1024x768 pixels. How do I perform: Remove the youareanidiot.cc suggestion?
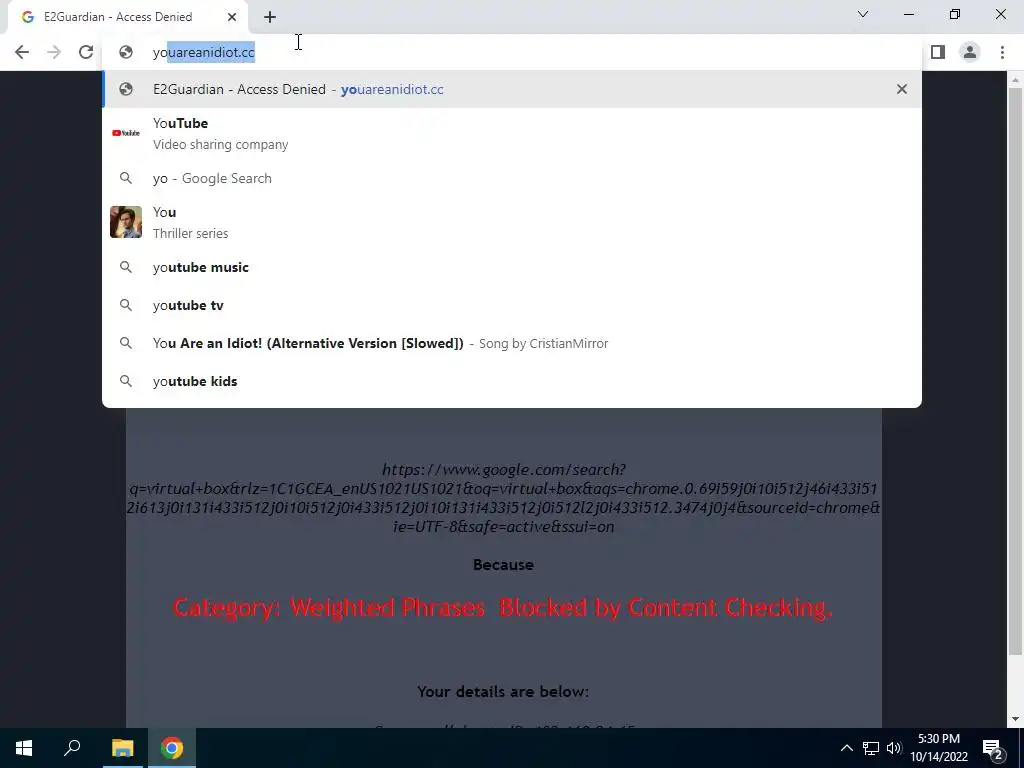point(902,89)
